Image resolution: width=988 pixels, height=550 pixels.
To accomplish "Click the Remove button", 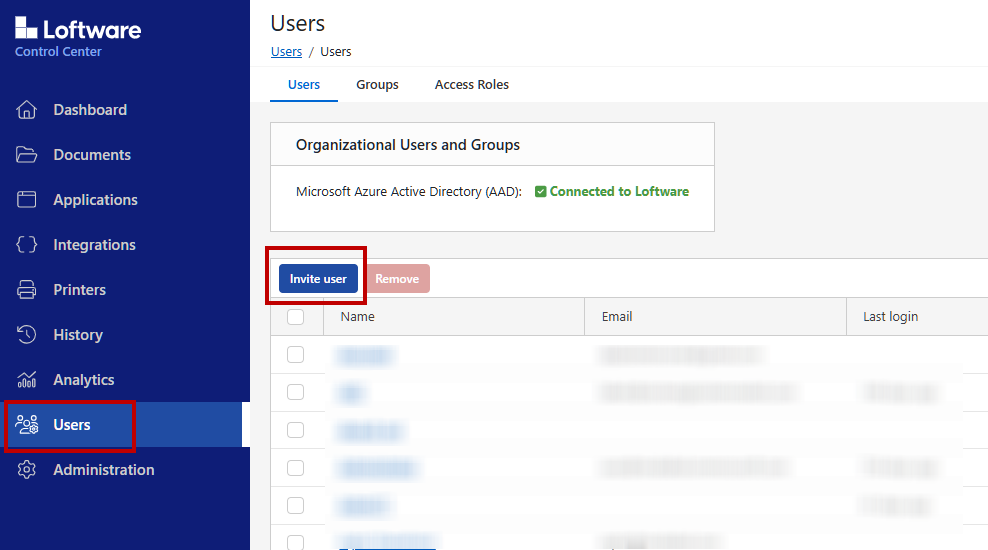I will click(x=397, y=278).
